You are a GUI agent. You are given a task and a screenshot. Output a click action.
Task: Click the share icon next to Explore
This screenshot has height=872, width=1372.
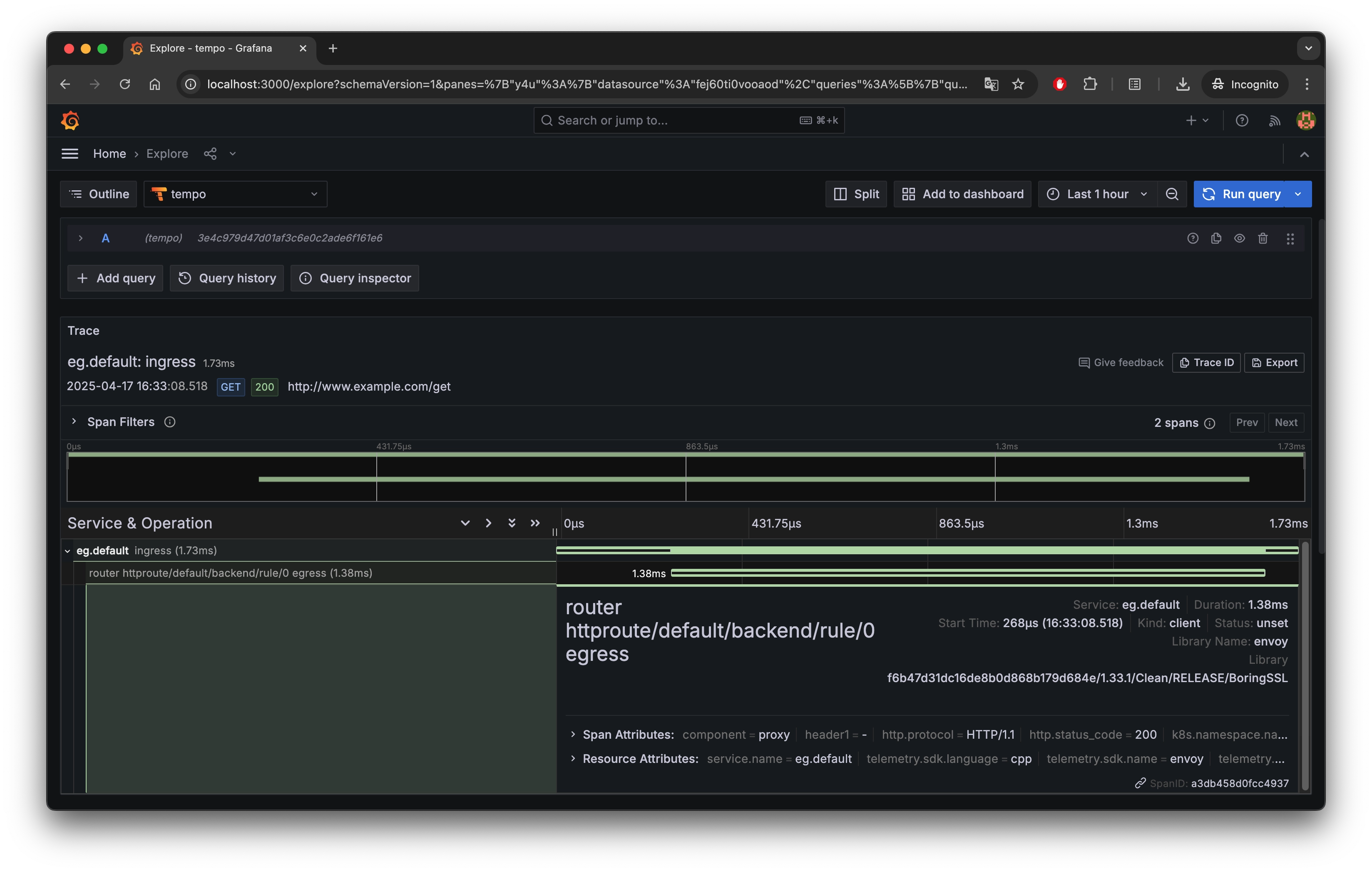210,154
